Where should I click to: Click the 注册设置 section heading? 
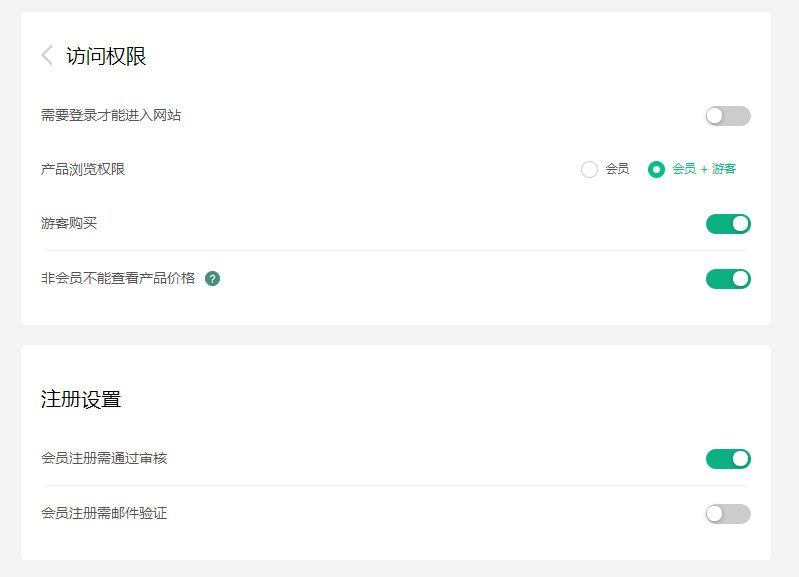81,399
